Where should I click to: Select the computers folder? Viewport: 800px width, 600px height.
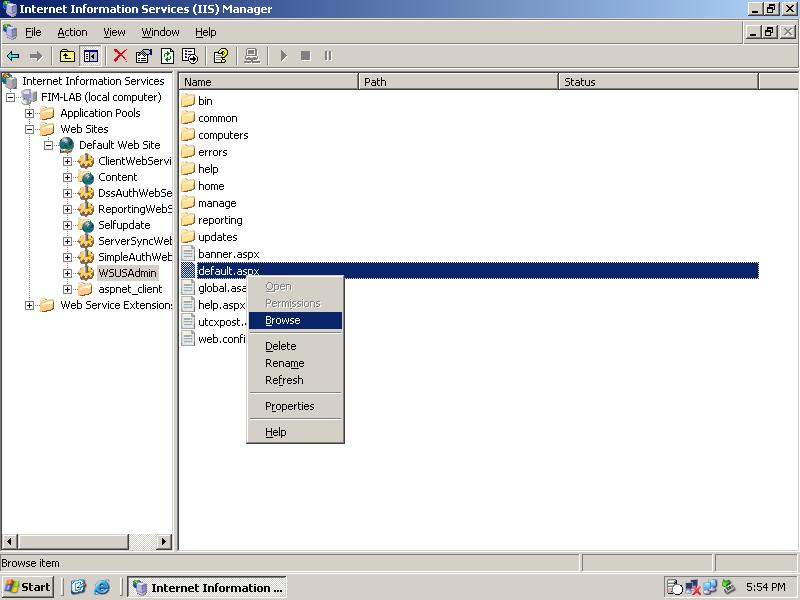coord(215,135)
